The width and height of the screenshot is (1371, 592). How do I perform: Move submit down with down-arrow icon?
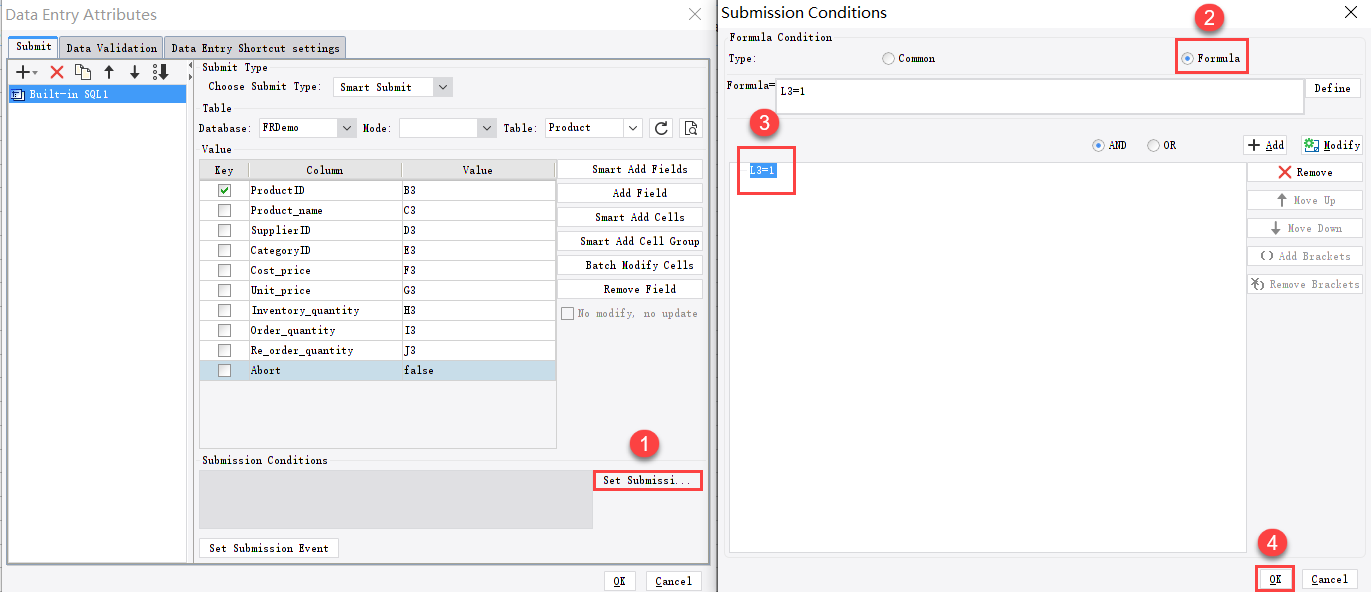133,72
